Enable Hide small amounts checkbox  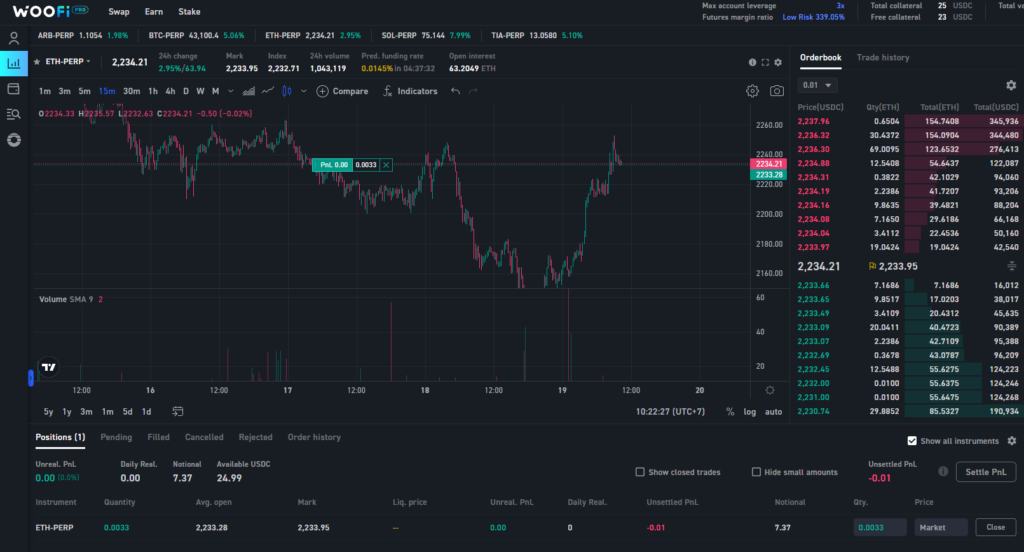point(756,472)
